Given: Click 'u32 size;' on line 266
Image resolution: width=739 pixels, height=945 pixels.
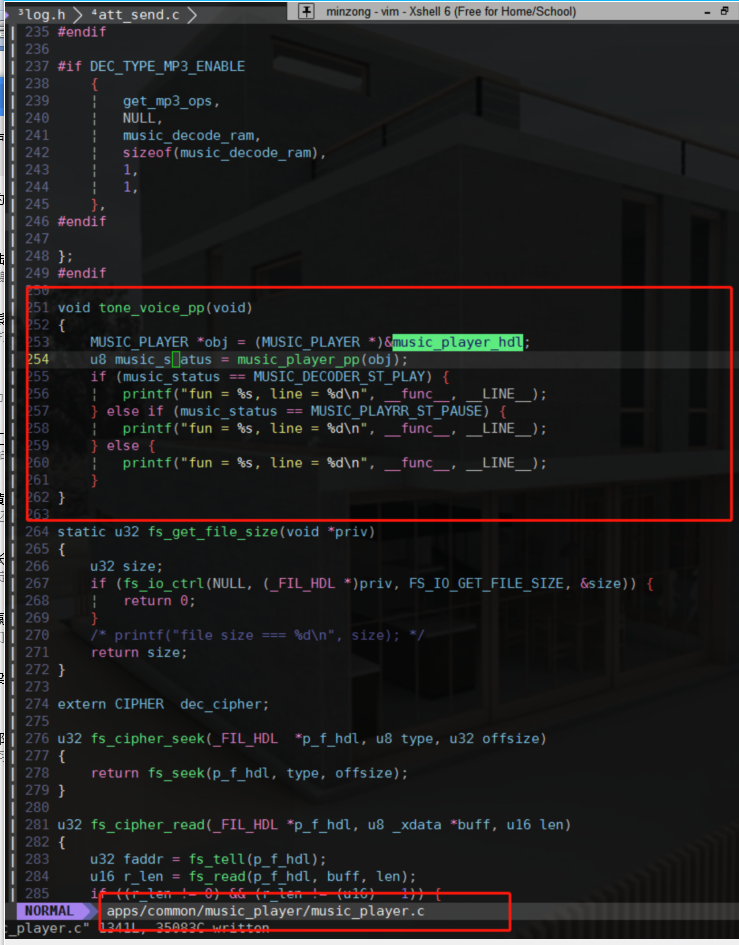Looking at the screenshot, I should [126, 567].
